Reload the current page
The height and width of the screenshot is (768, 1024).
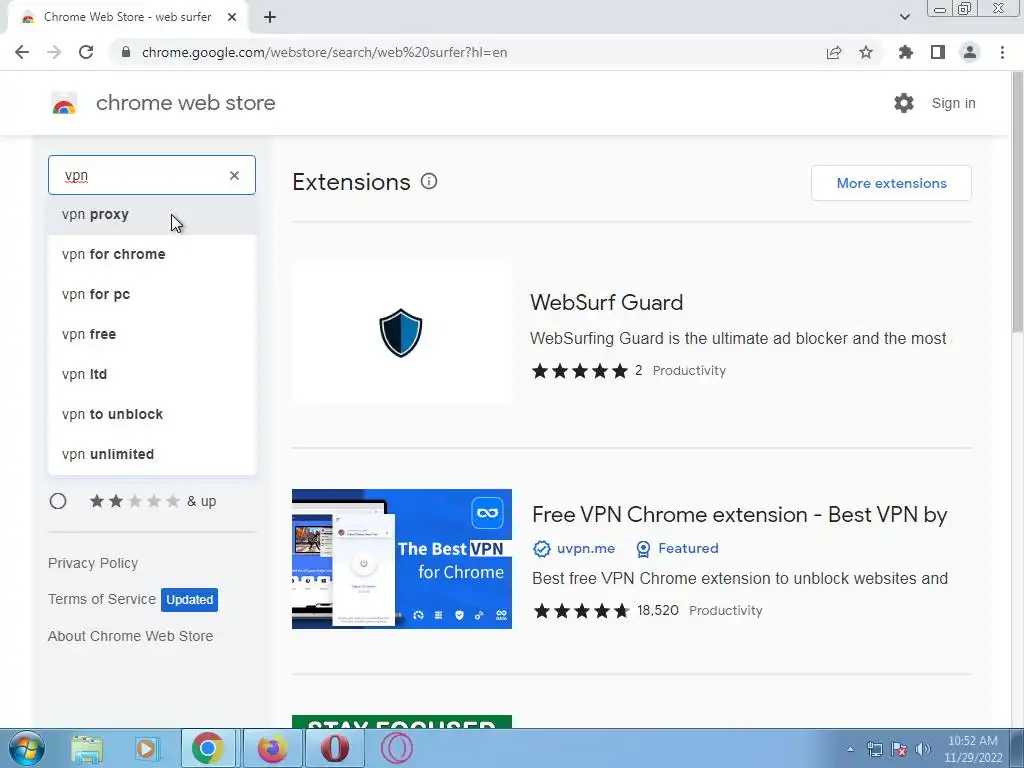86,52
